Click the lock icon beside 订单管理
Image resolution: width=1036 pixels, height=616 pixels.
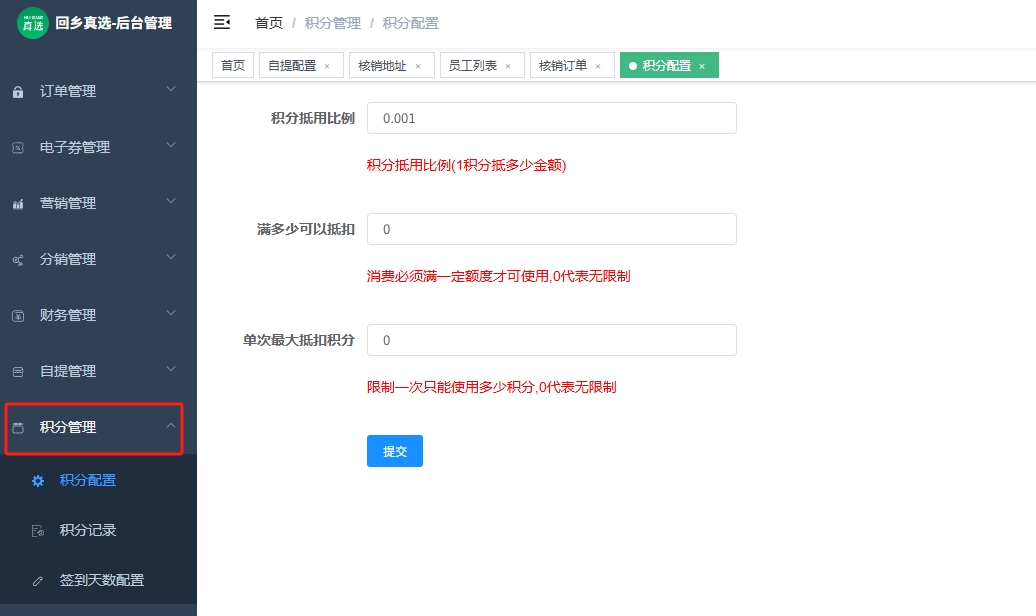point(17,91)
